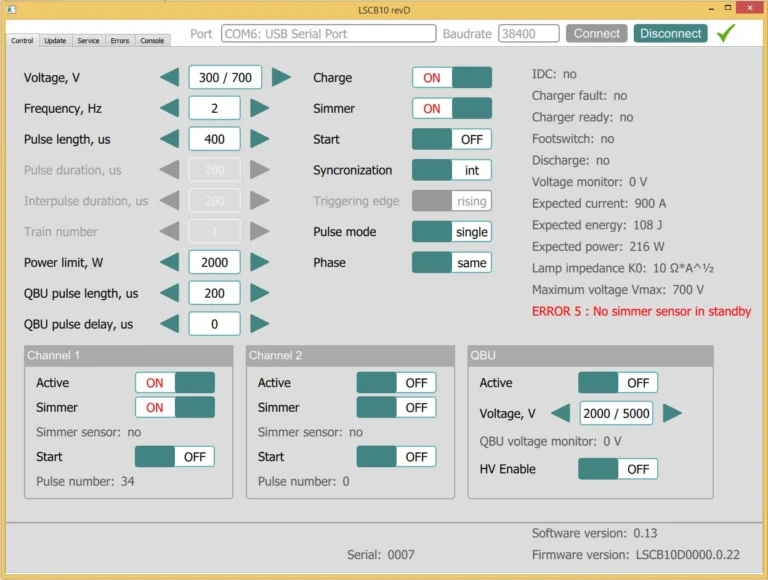The image size is (768, 580).
Task: Click the Voltage 300 / 700 value box
Action: (x=225, y=77)
